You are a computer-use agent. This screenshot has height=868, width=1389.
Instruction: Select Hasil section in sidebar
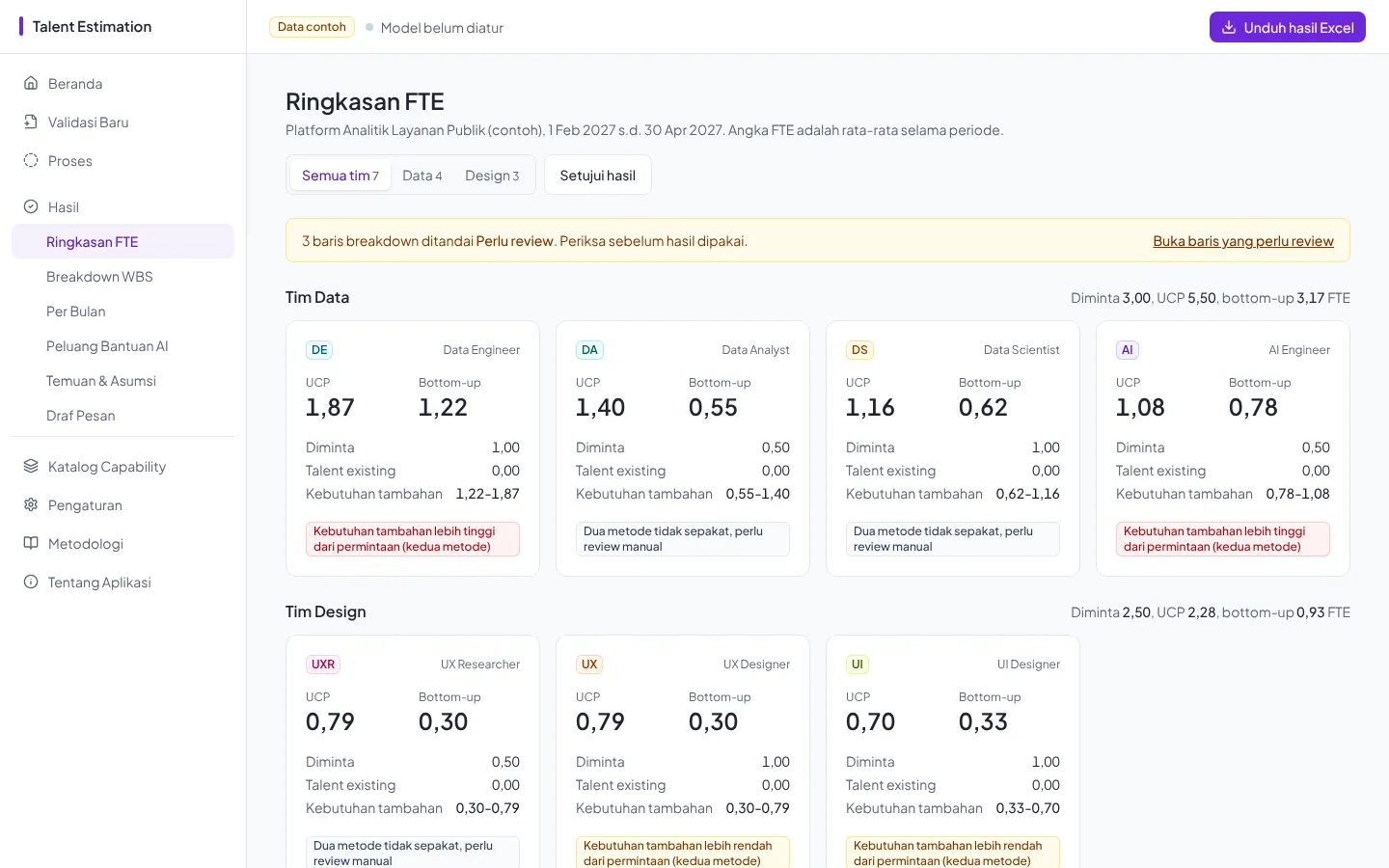123,206
